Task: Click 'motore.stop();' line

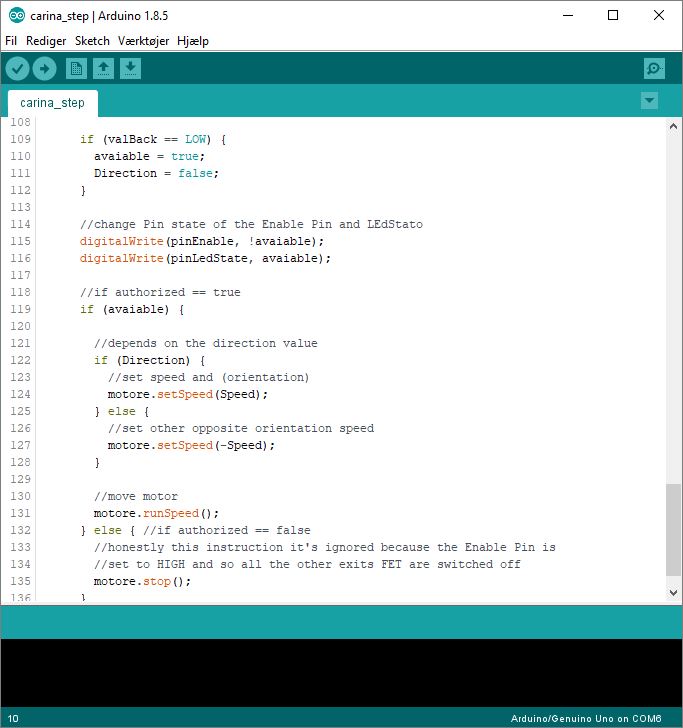Action: (x=142, y=581)
